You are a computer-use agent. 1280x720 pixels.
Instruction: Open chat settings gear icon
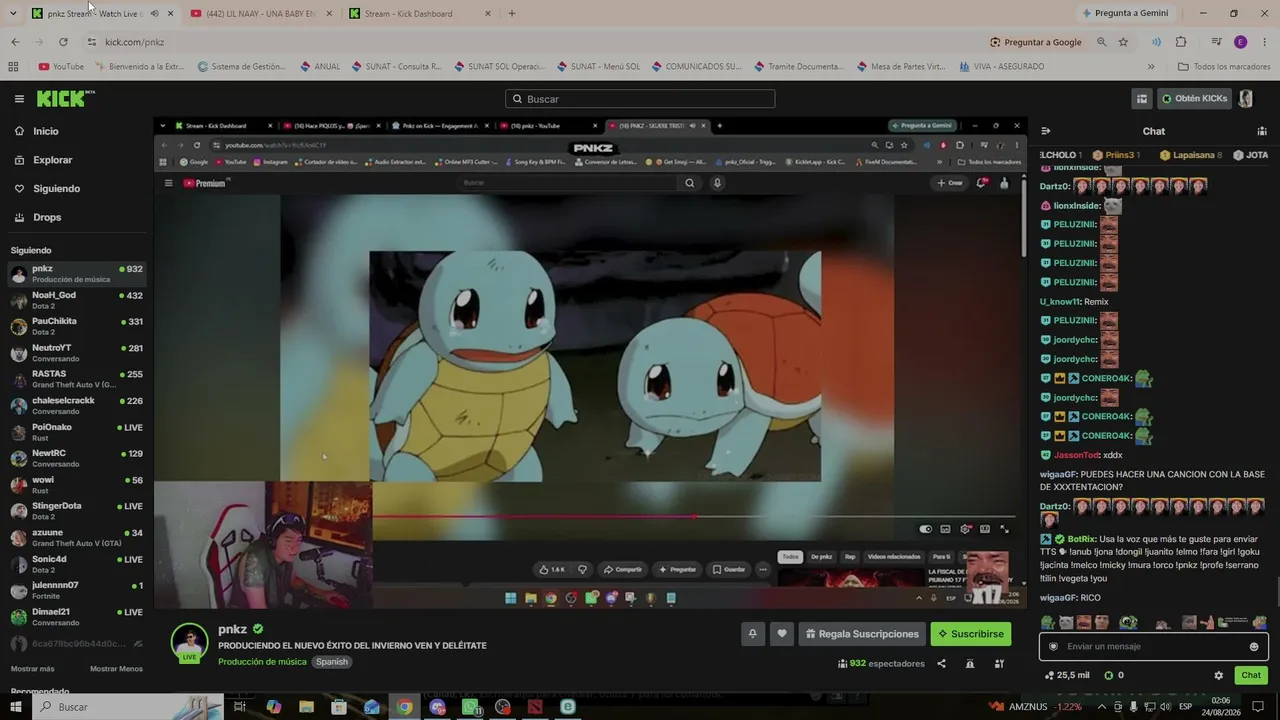click(1218, 675)
